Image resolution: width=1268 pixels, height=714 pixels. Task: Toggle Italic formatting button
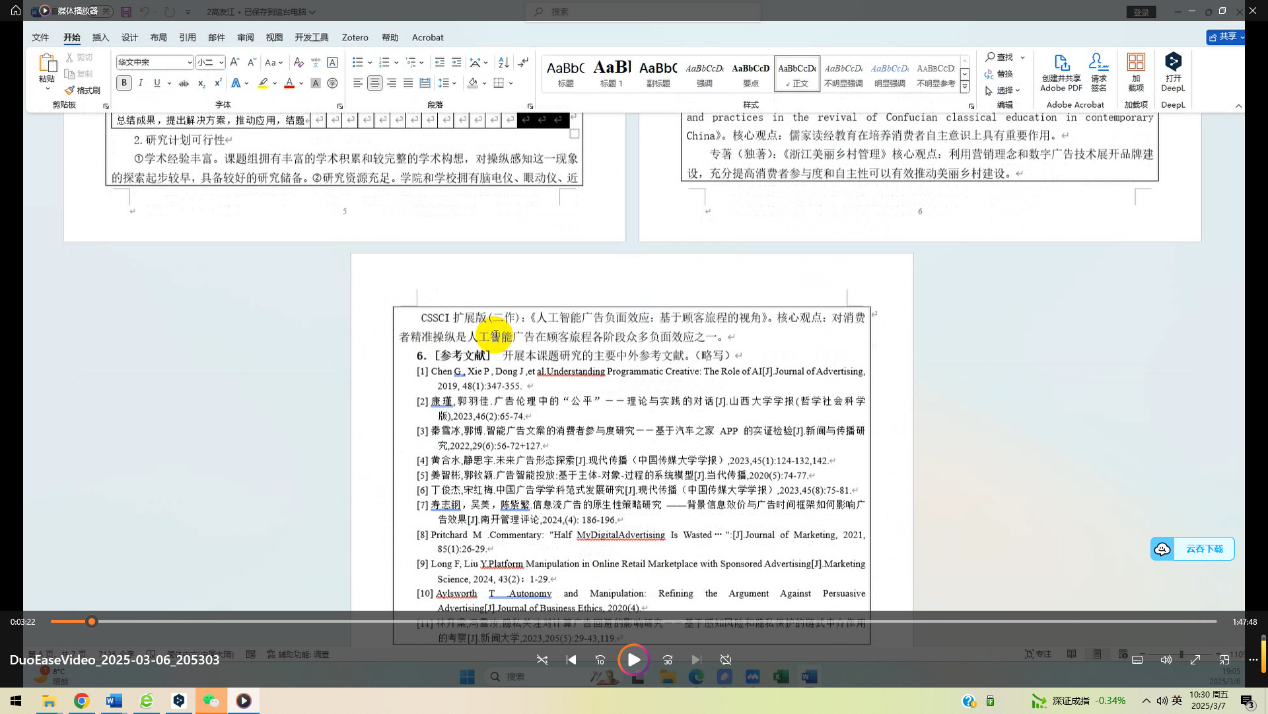141,83
